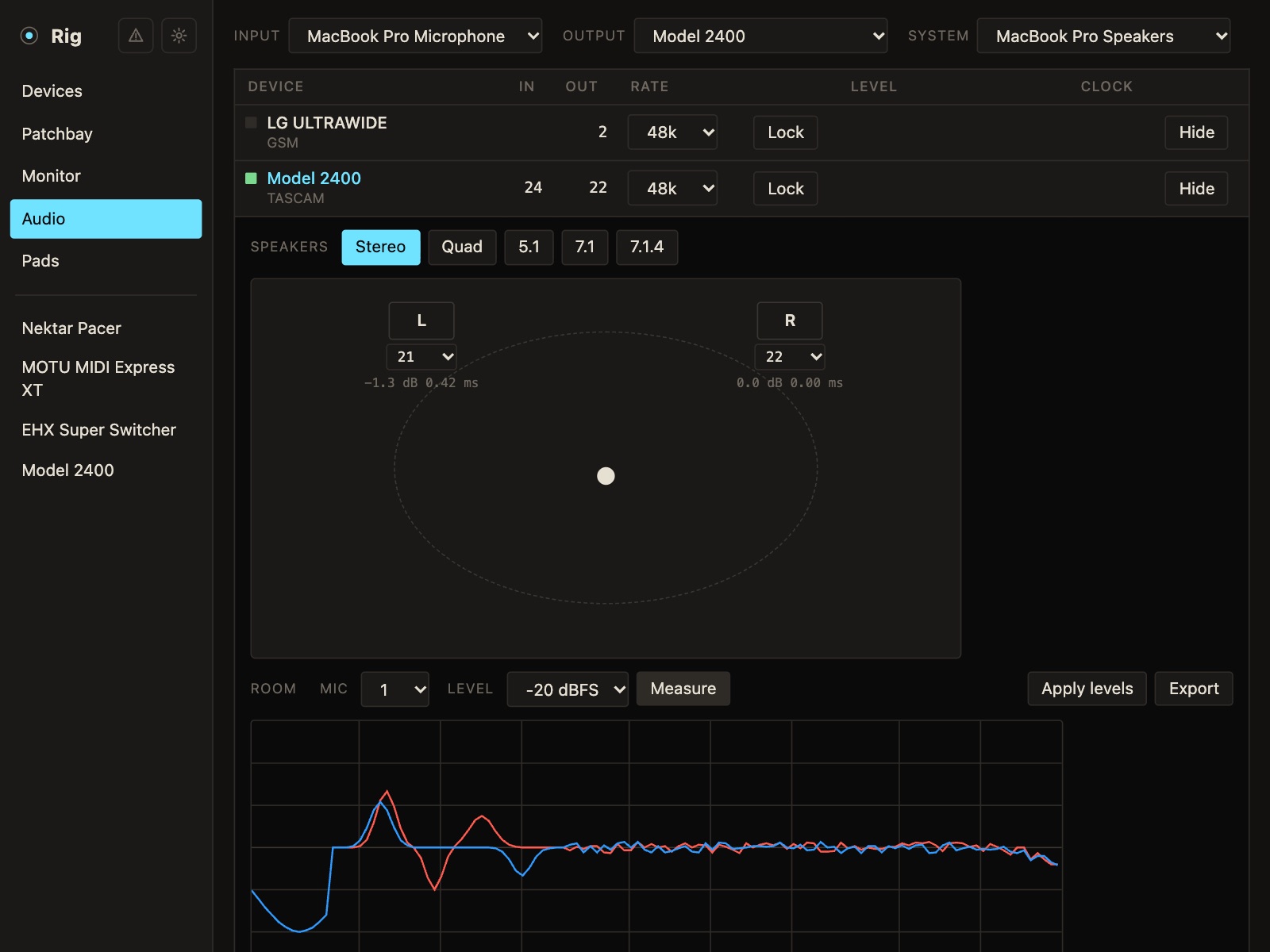Open the LEVEL -20 dBFS dropdown
This screenshot has height=952, width=1270.
568,689
